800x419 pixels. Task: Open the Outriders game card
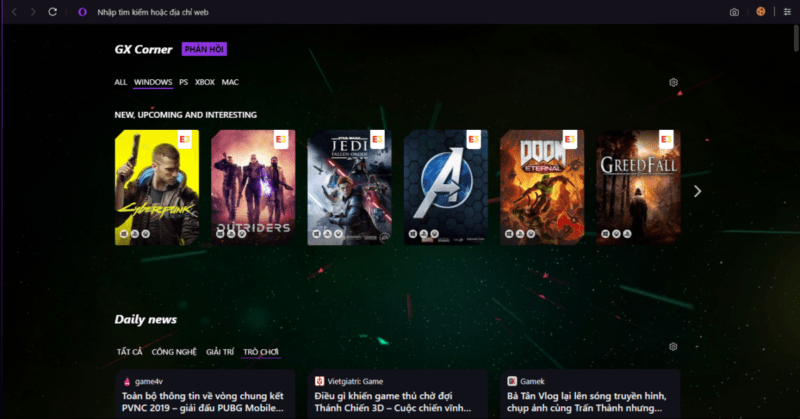tap(253, 187)
